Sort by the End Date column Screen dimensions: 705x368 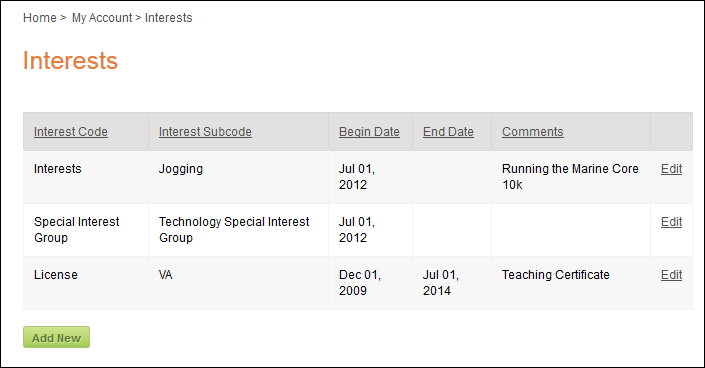coord(448,132)
